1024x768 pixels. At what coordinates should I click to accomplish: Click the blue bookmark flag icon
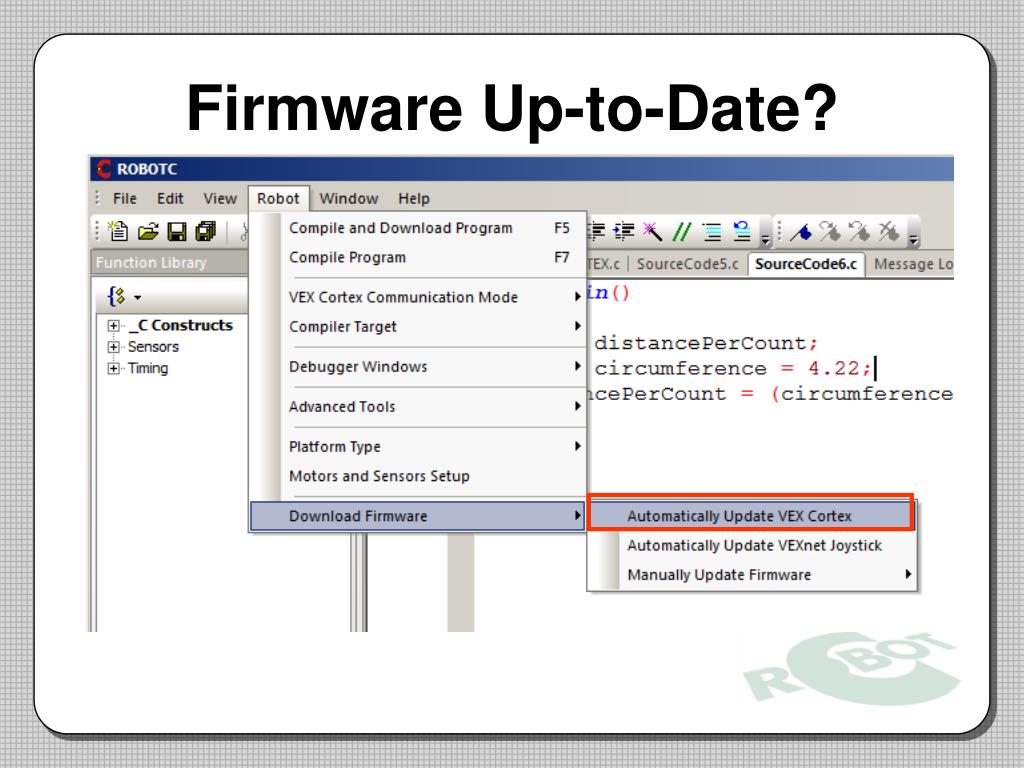[x=801, y=232]
